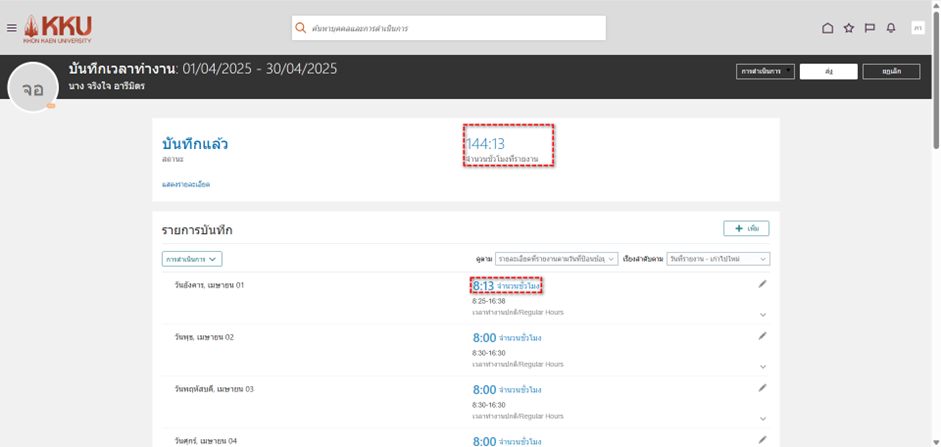The height and width of the screenshot is (447, 941).
Task: Click the ส่ง submit button
Action: [x=828, y=71]
